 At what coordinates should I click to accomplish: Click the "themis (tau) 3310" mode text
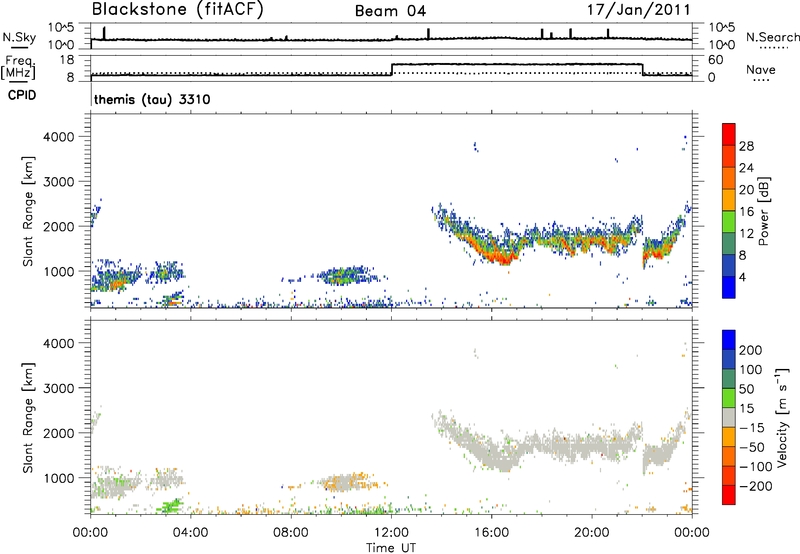coord(152,99)
